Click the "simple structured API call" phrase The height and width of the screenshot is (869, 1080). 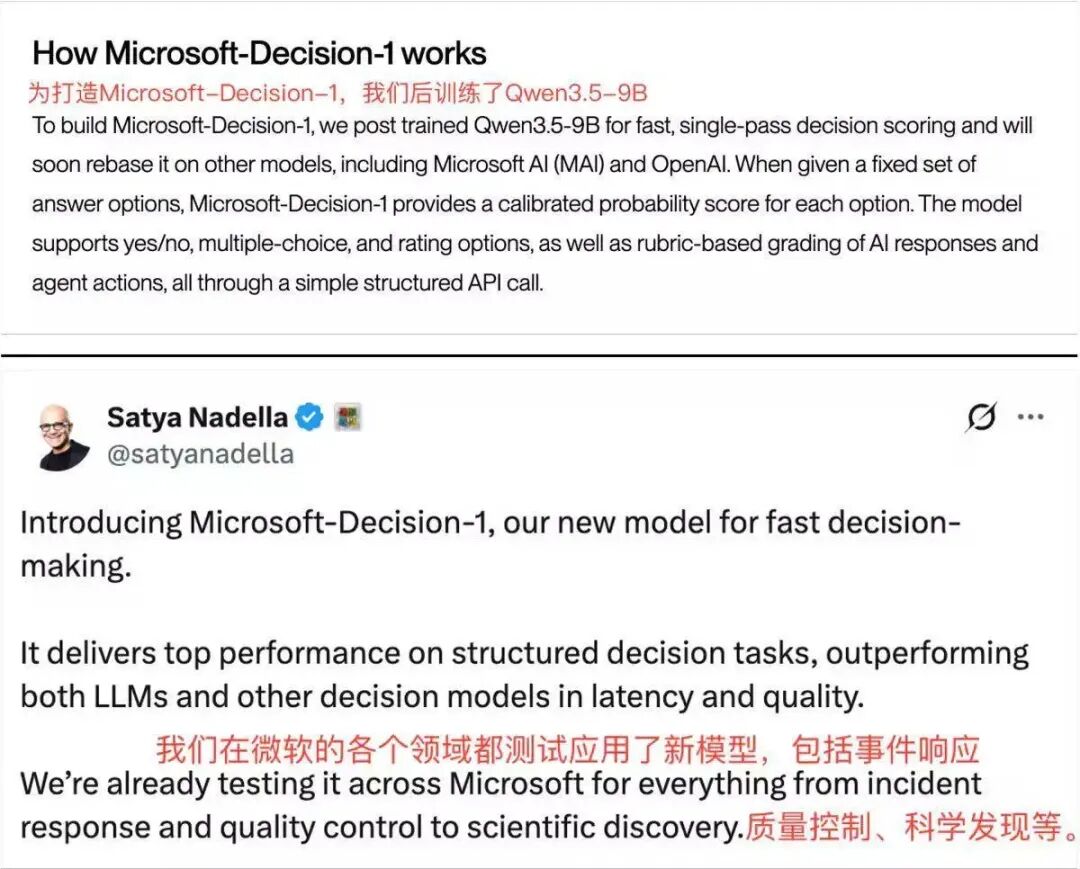(x=419, y=283)
